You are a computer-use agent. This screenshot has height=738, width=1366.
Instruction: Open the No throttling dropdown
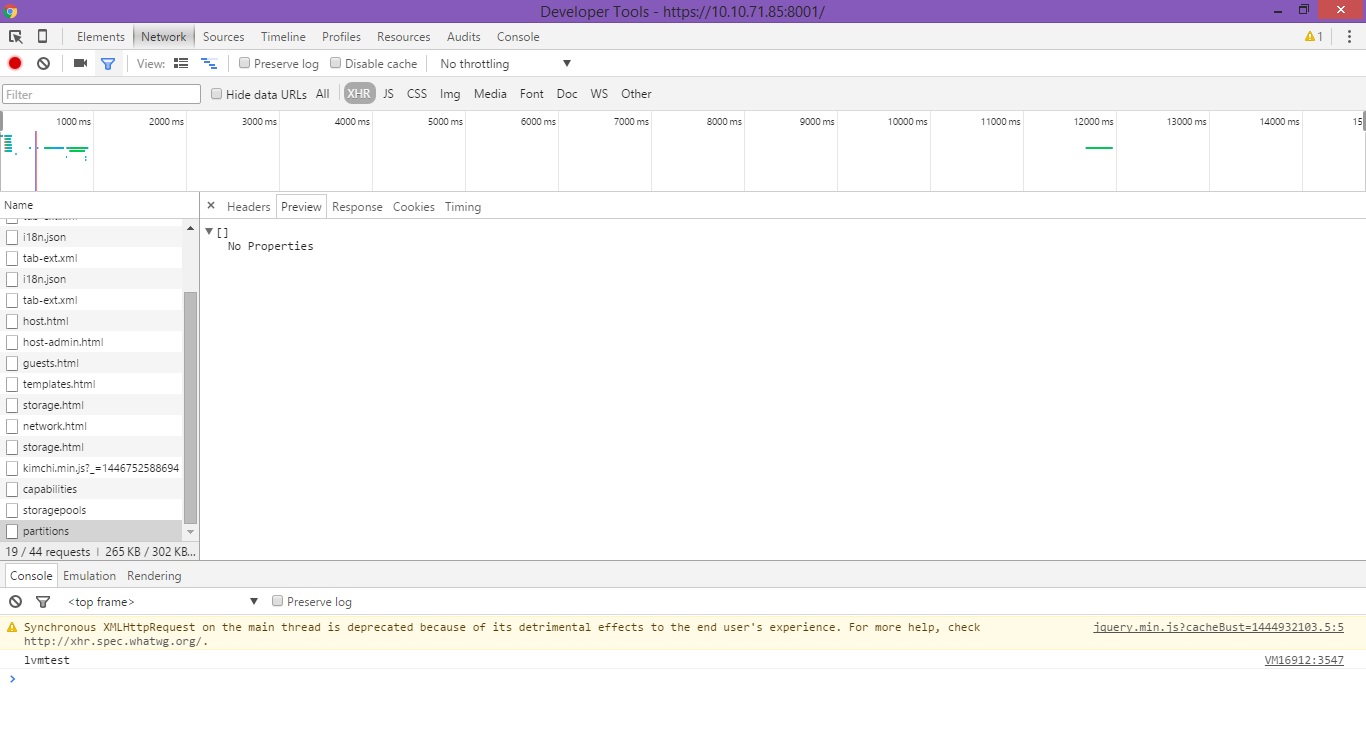tap(505, 64)
